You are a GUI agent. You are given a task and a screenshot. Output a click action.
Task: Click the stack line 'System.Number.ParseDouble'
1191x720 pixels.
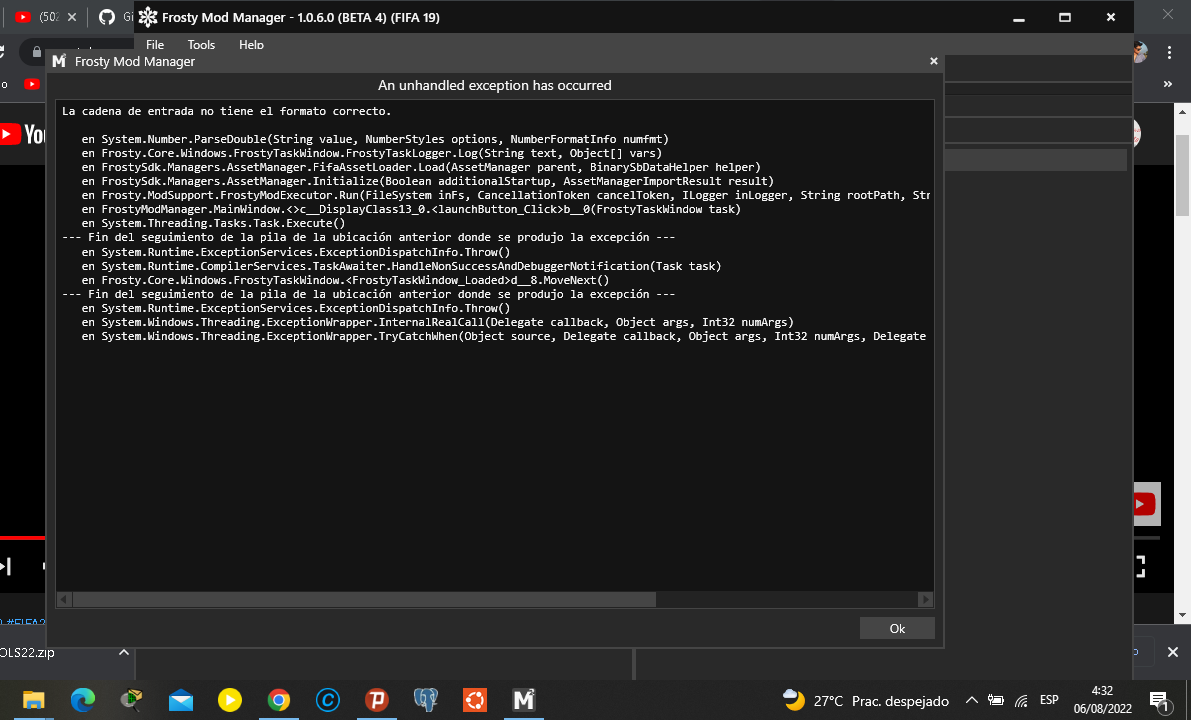tap(375, 139)
